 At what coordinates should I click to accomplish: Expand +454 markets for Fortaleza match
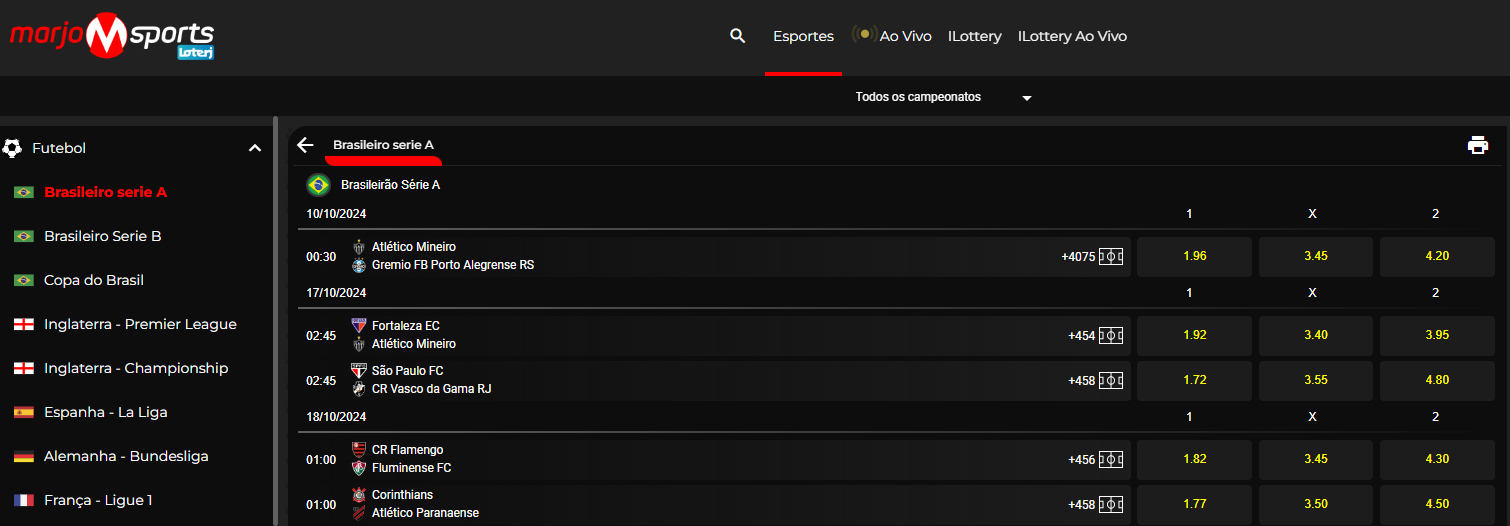tap(1081, 336)
